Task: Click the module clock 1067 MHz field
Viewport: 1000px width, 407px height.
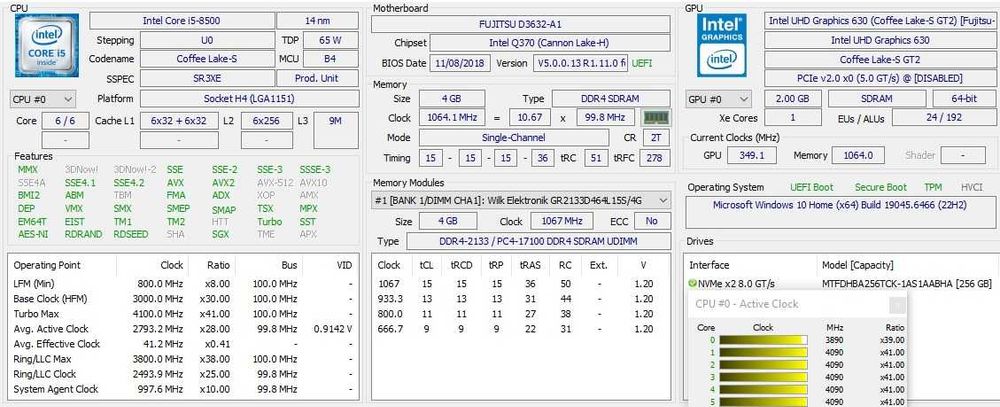Action: [562, 221]
